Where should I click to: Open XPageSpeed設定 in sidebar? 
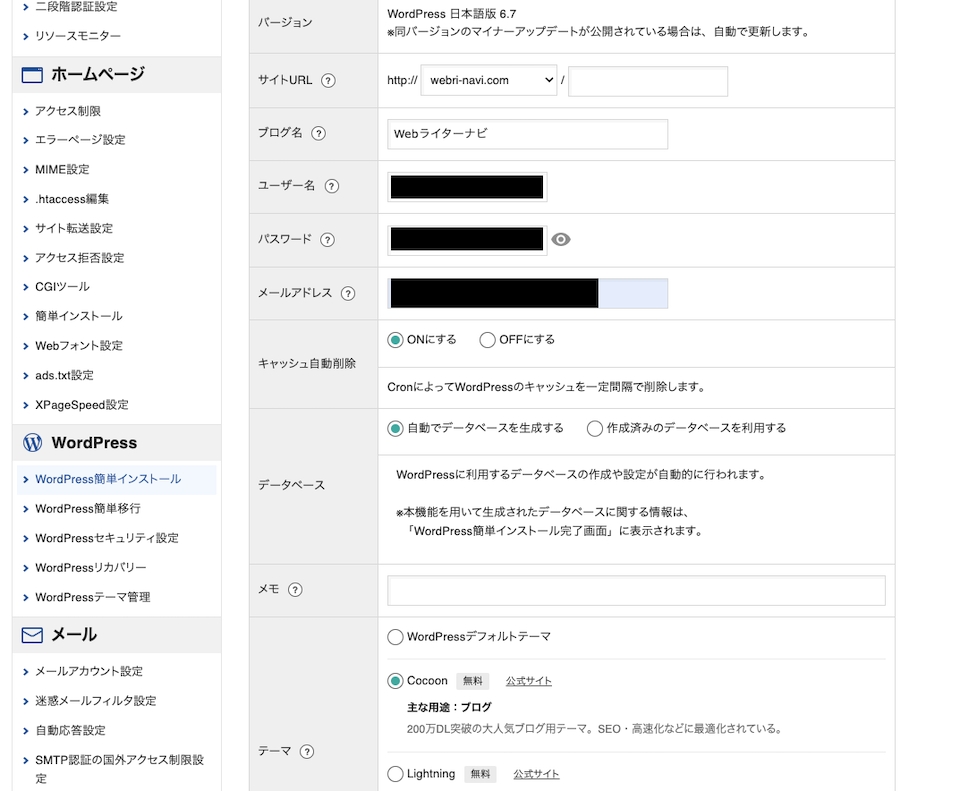(x=82, y=405)
